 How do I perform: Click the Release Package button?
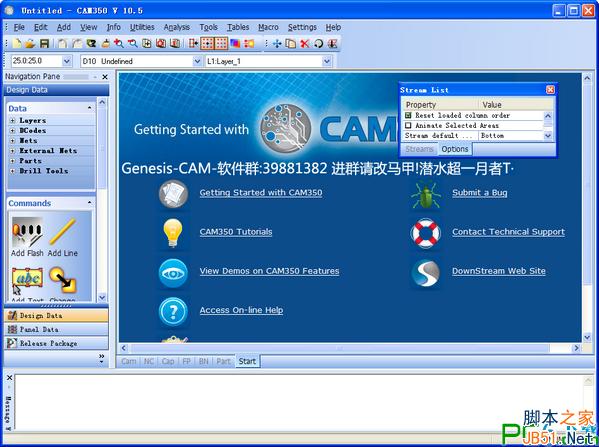[57, 343]
